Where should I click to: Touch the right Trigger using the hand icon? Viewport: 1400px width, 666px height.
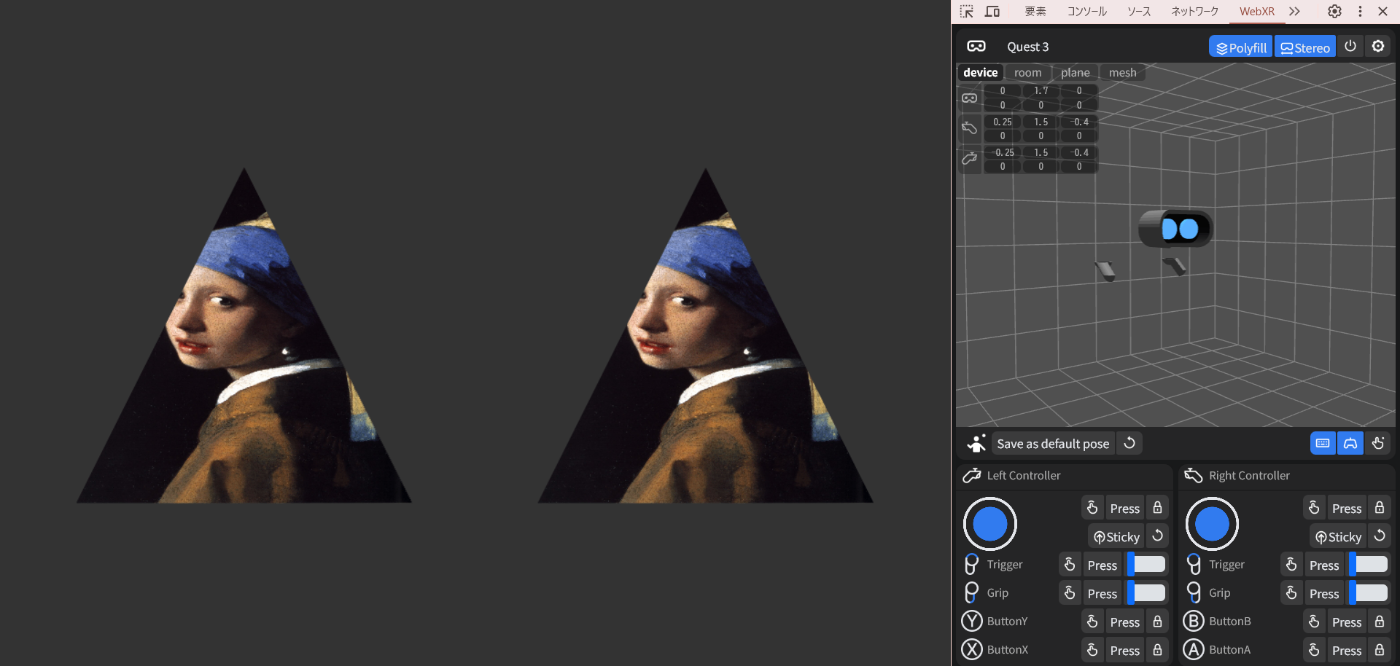[x=1292, y=564]
